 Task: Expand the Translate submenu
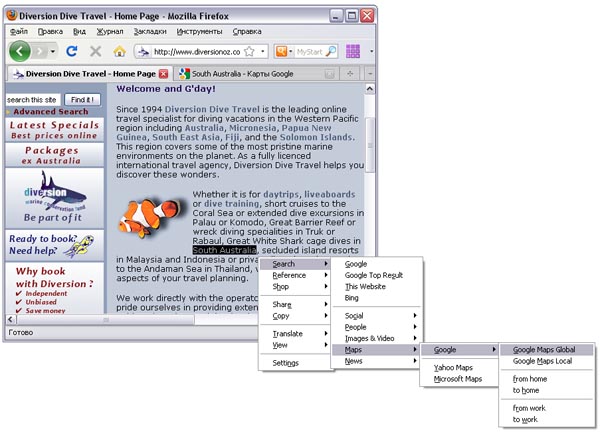[295, 334]
